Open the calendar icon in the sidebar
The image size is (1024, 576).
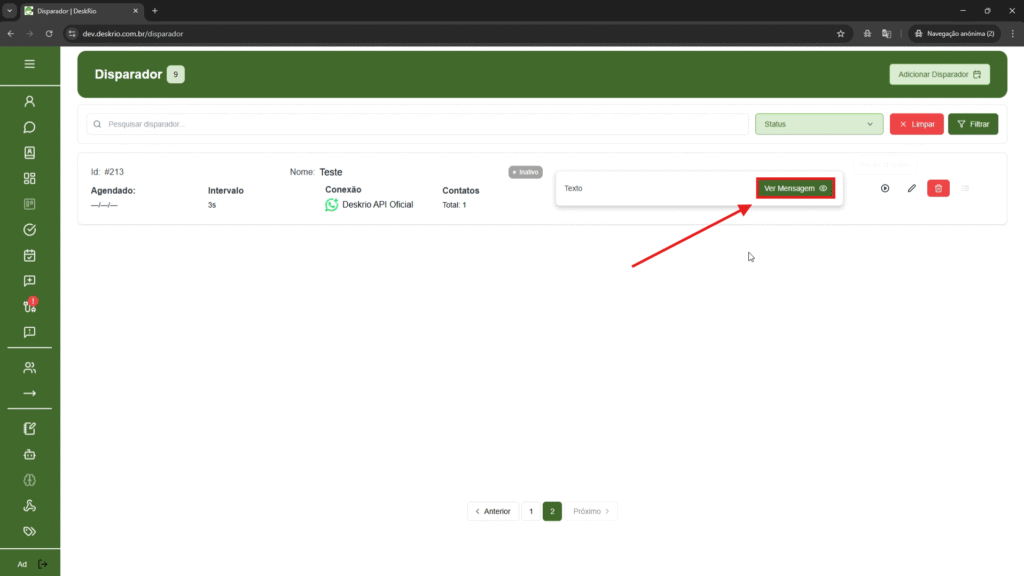[x=29, y=255]
